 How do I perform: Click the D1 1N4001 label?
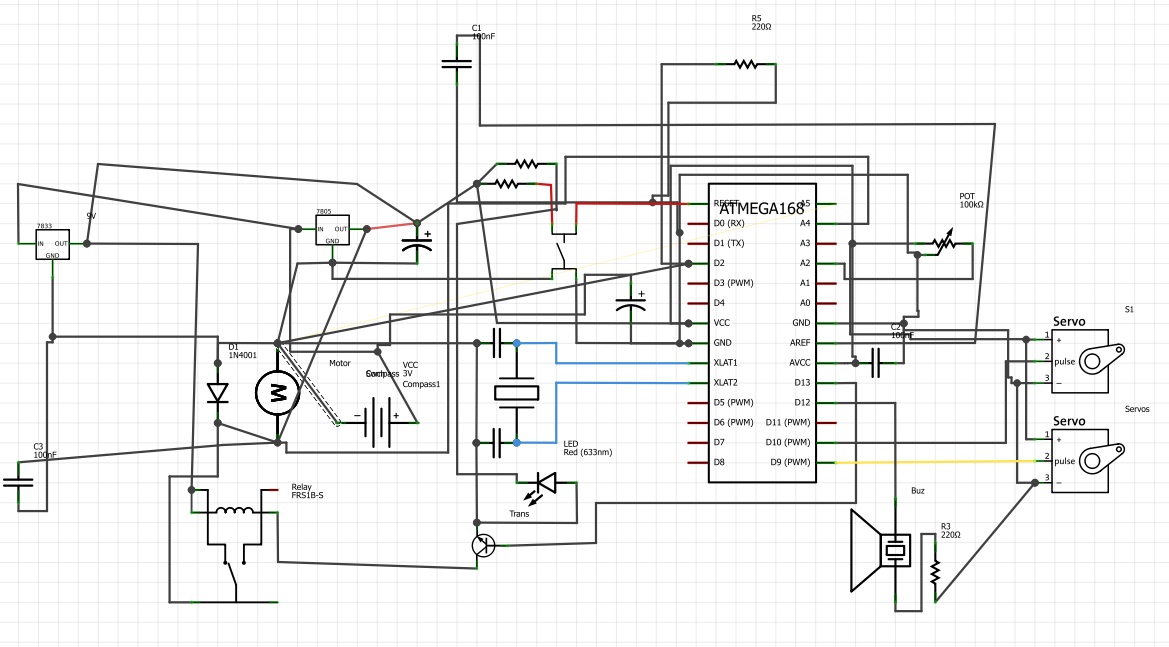pyautogui.click(x=242, y=351)
